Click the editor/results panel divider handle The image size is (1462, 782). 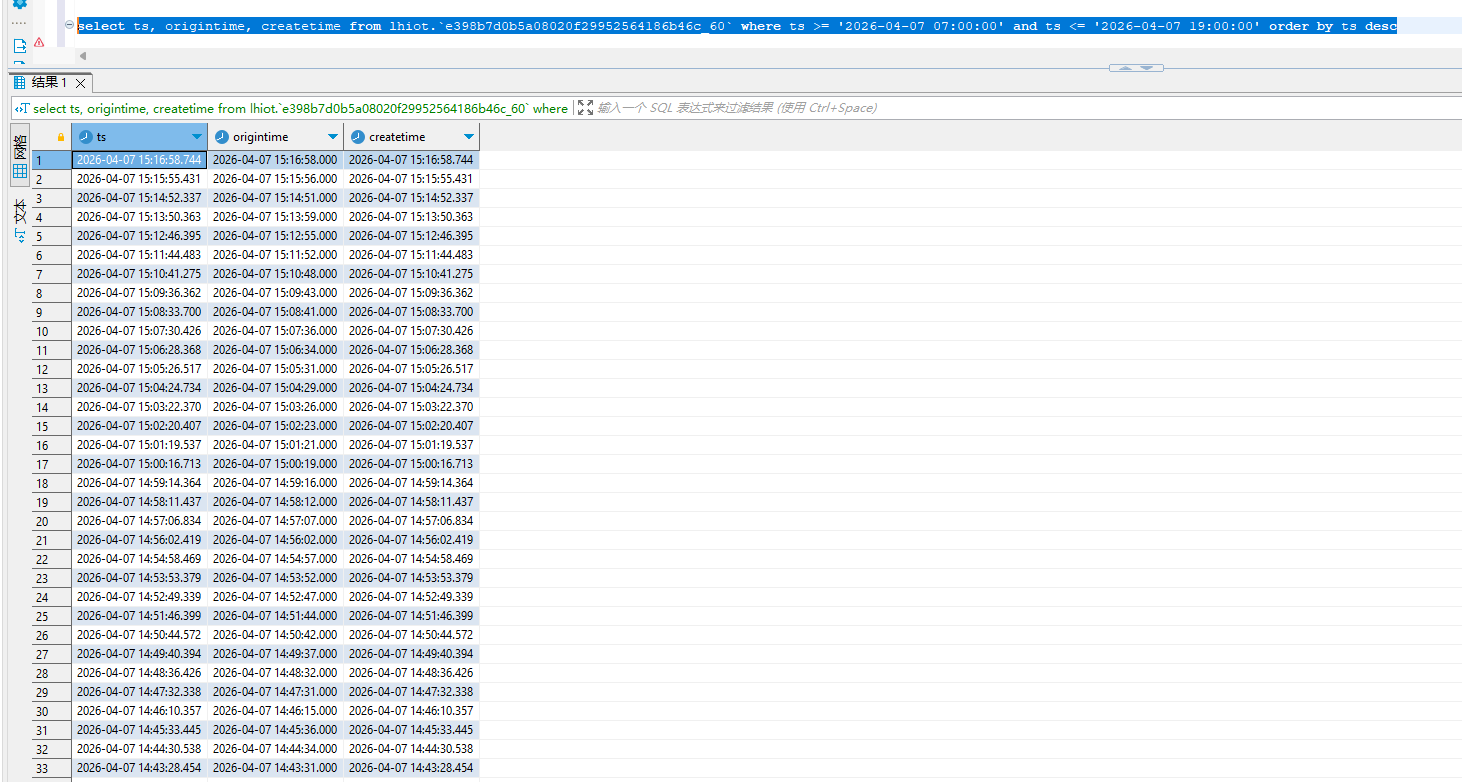coord(1136,68)
